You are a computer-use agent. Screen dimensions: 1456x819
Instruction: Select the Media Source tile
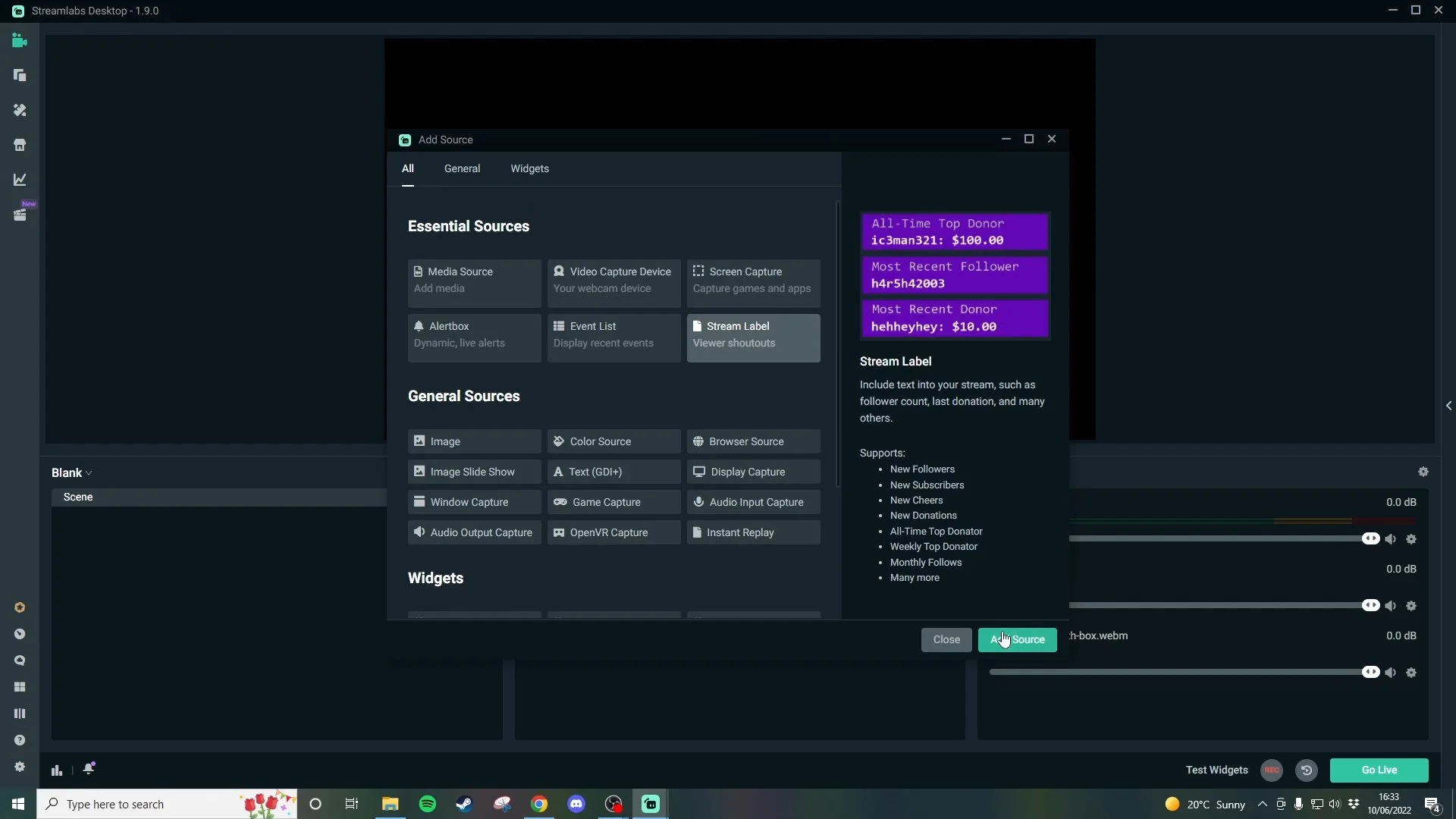click(475, 284)
